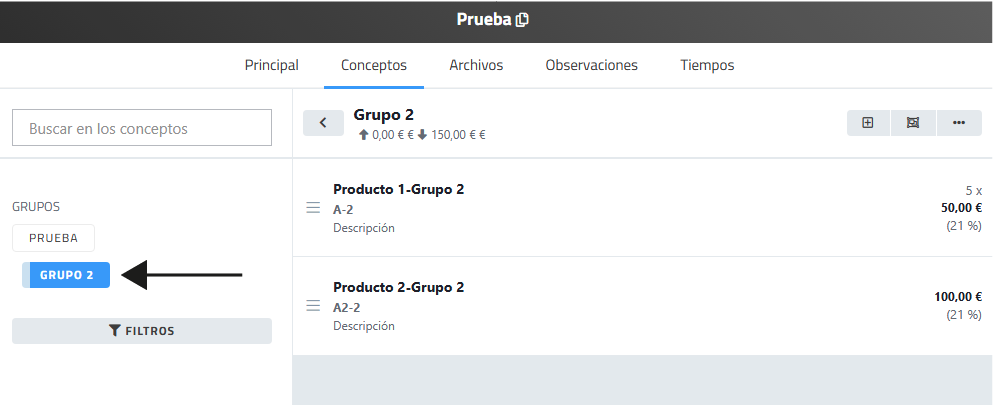Screen dimensions: 994x405
Task: Open the Producto 1-Grupo 2 concept
Action: tap(398, 189)
